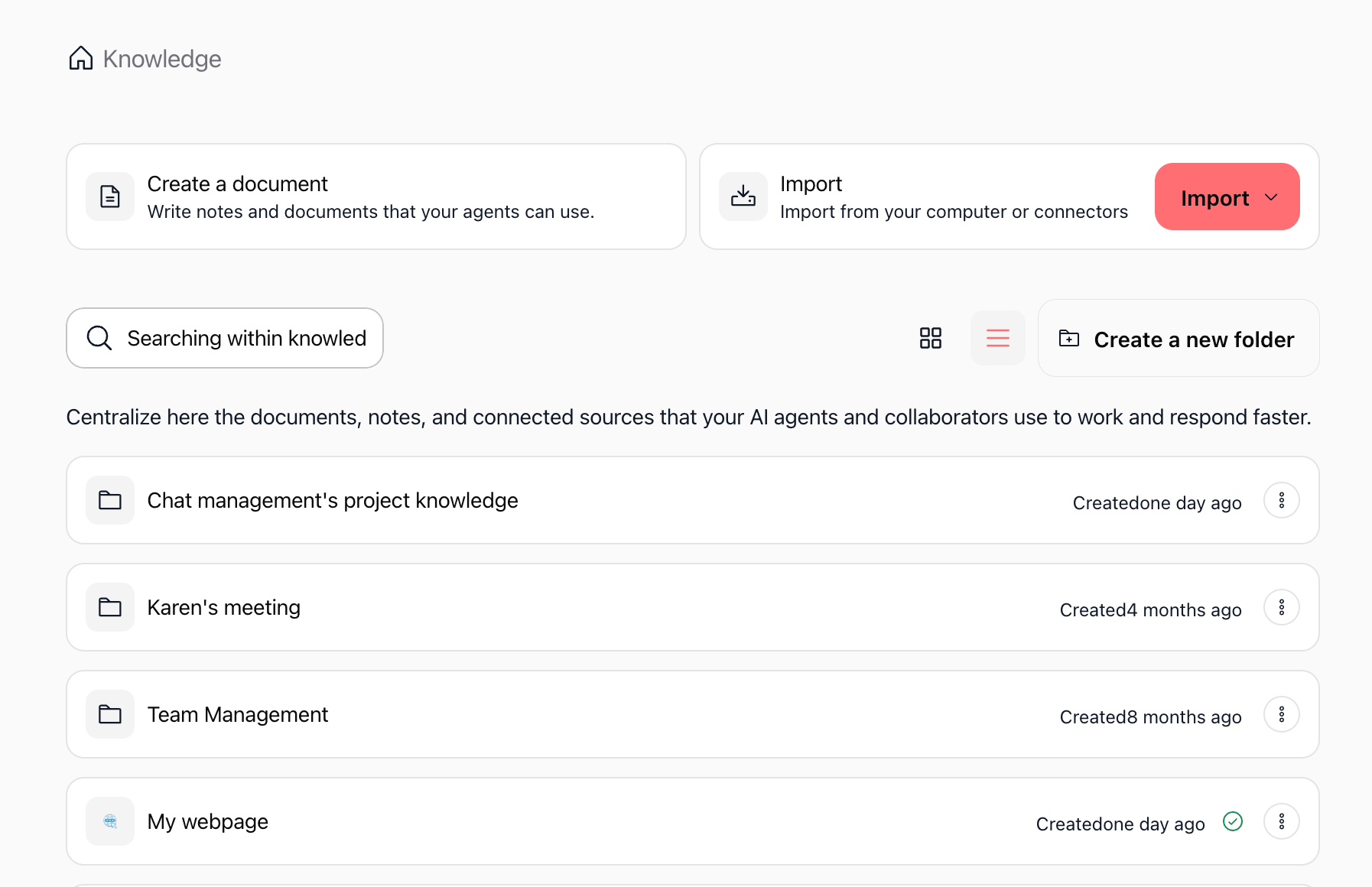Click My webpage's "Createdone day ago" text
1372x887 pixels.
[1120, 824]
